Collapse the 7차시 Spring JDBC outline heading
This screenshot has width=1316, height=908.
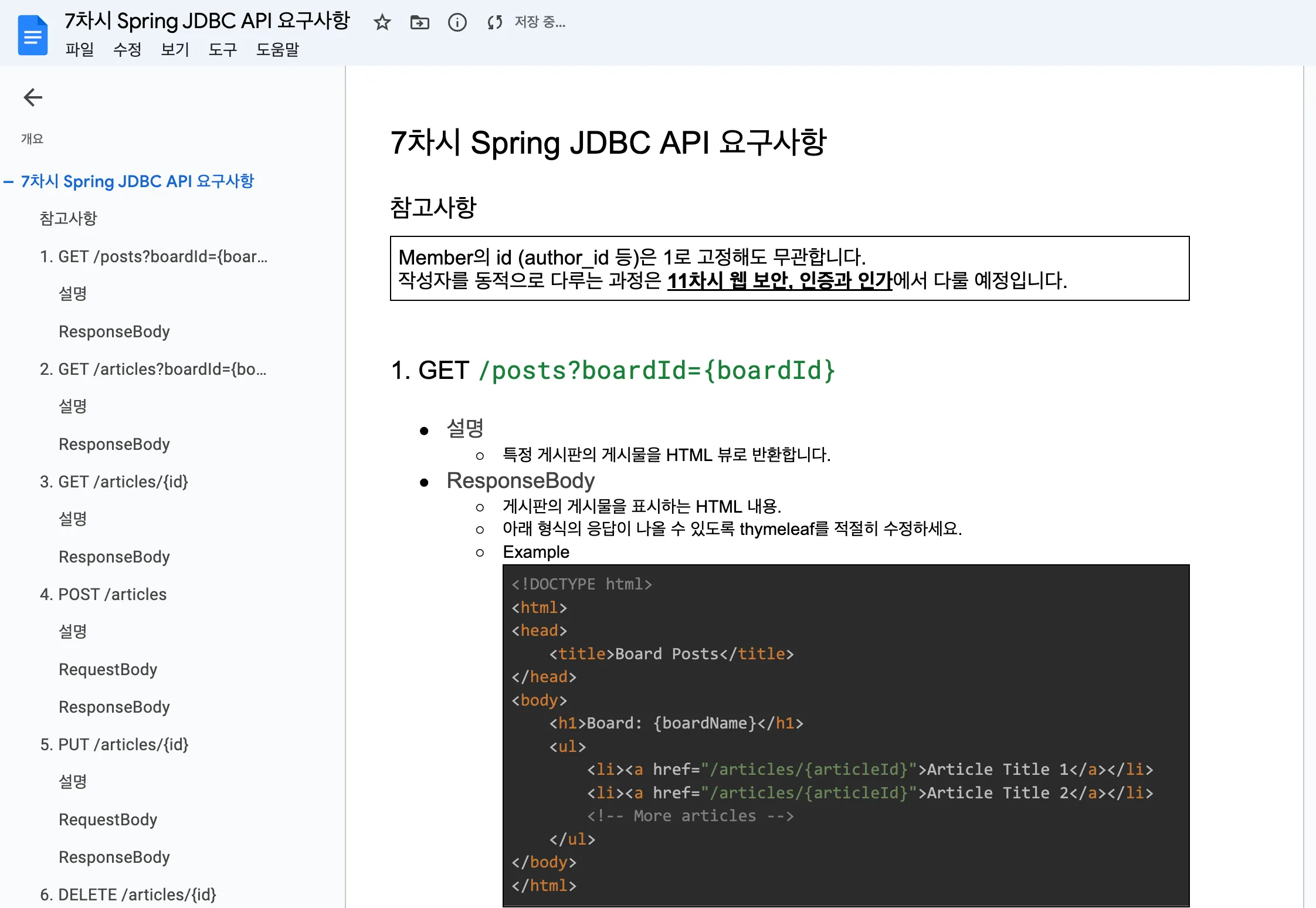[8, 182]
